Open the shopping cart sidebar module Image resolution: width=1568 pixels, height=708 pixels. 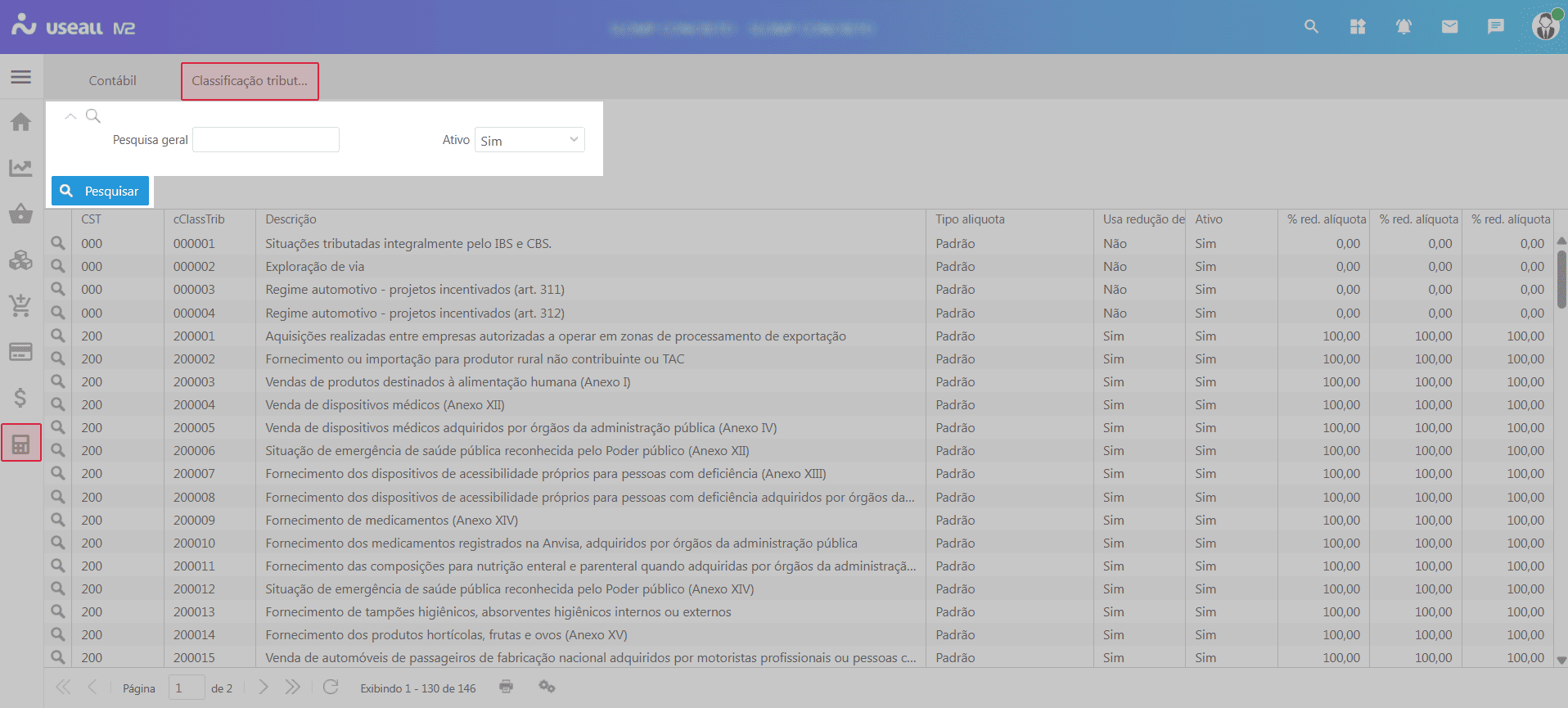click(20, 306)
